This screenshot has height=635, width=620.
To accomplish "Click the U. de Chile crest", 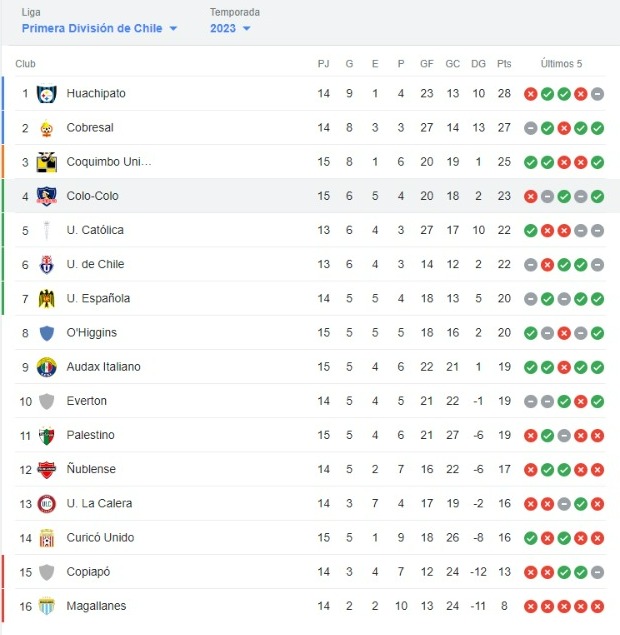I will click(47, 264).
